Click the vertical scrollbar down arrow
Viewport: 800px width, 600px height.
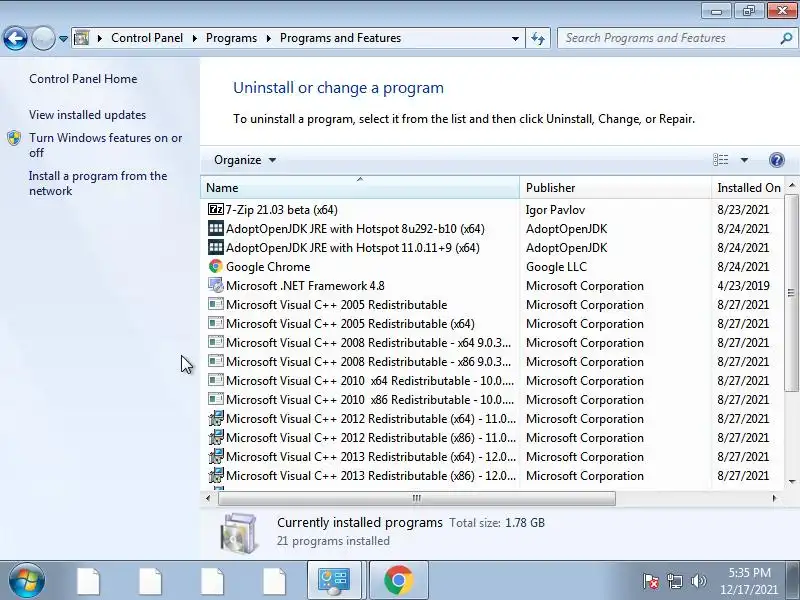pyautogui.click(x=791, y=481)
